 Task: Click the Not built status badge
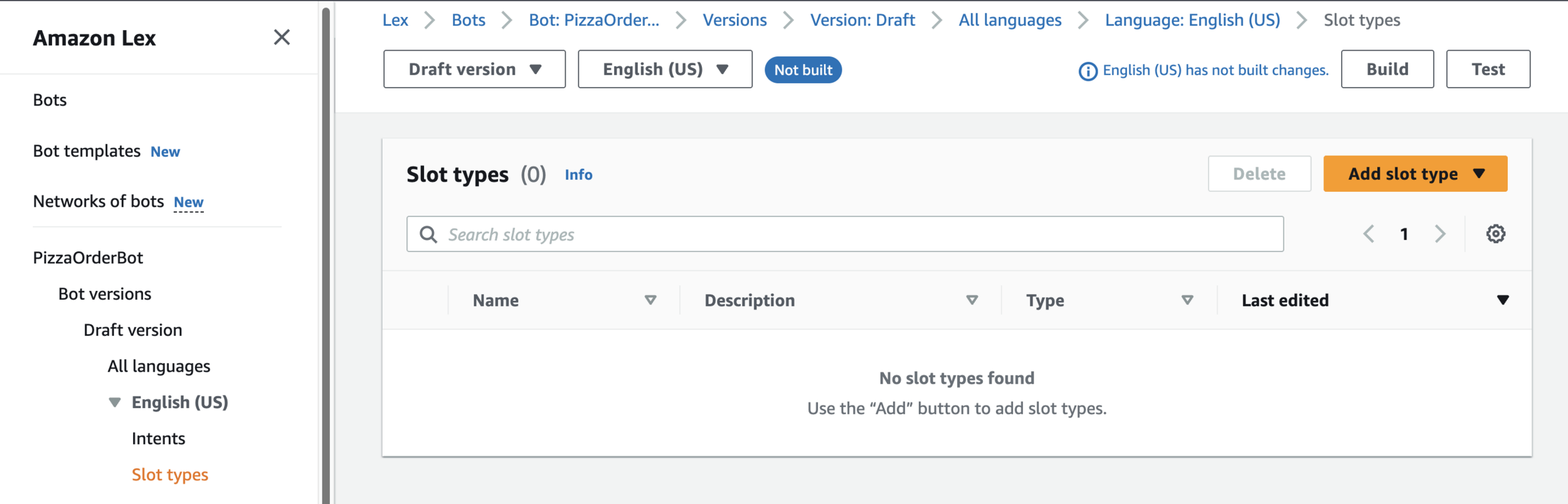(803, 70)
